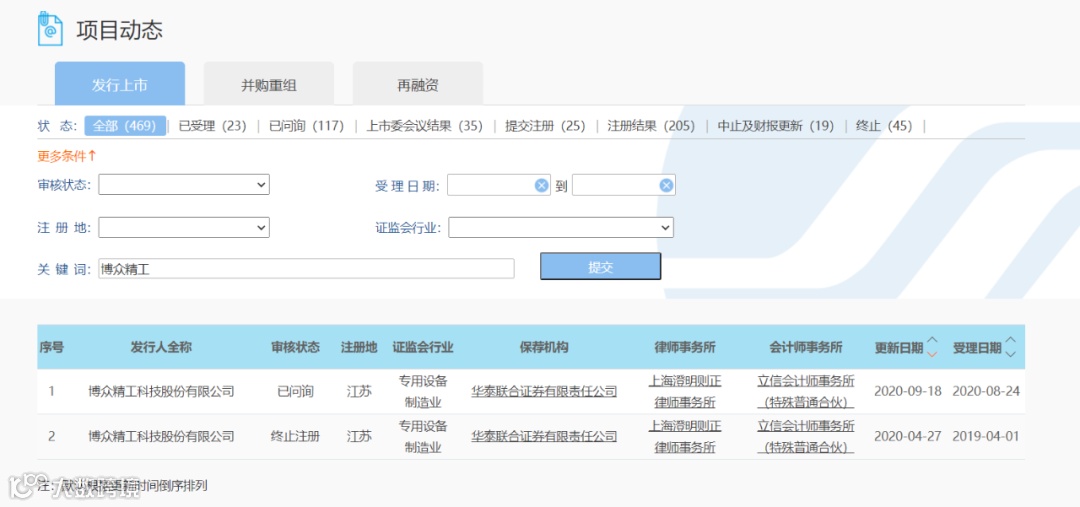Click the 发行人全称 column header

tap(161, 347)
